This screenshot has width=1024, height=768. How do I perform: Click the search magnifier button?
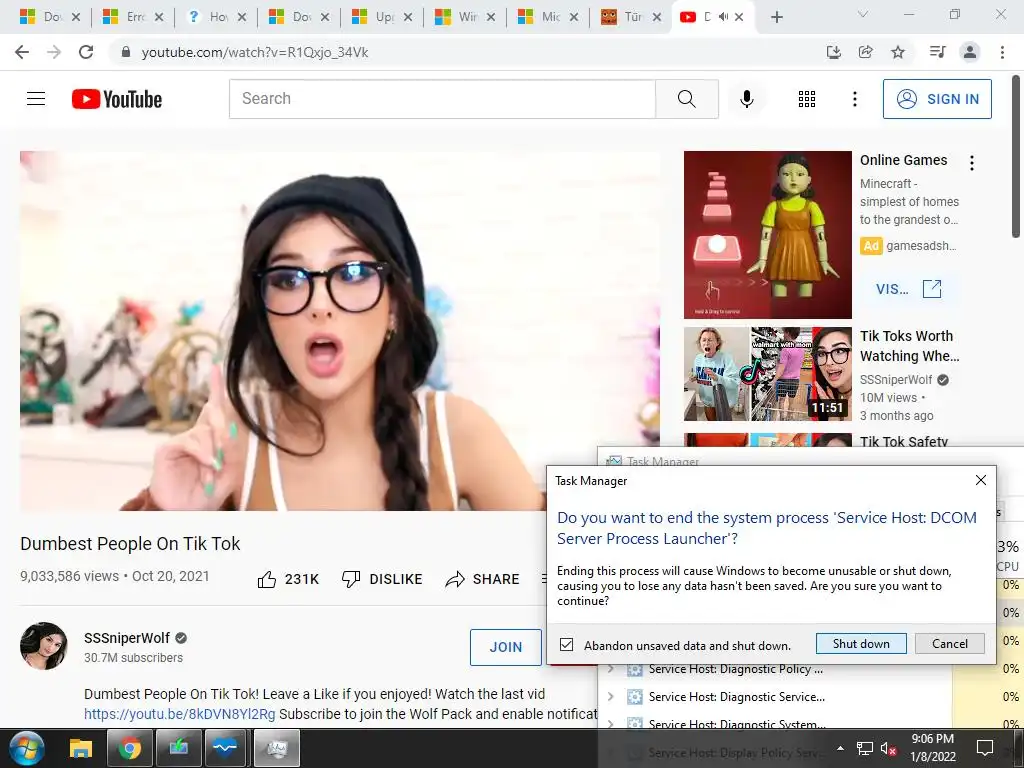pos(686,99)
